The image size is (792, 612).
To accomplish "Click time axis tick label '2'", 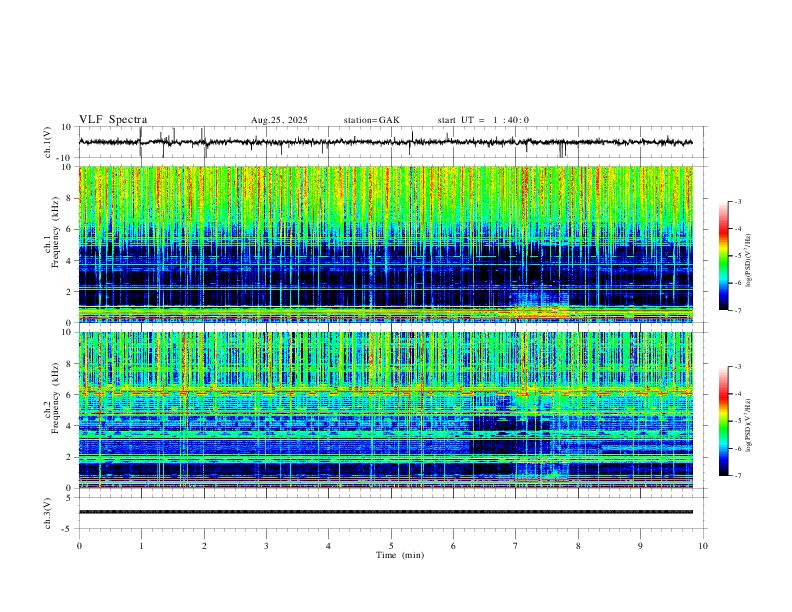I will 204,546.
